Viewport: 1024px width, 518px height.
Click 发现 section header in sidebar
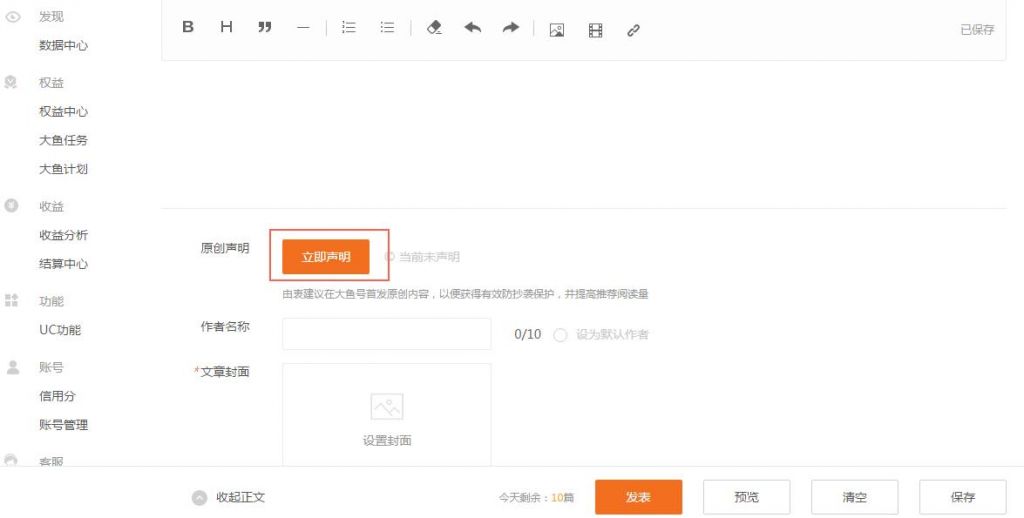tap(52, 17)
